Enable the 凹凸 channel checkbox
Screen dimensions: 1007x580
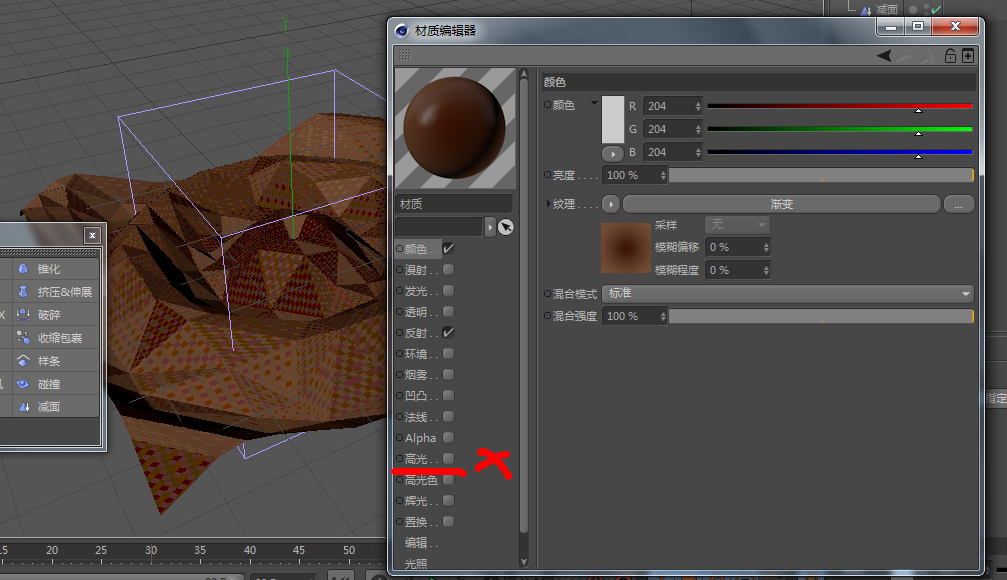[x=448, y=396]
